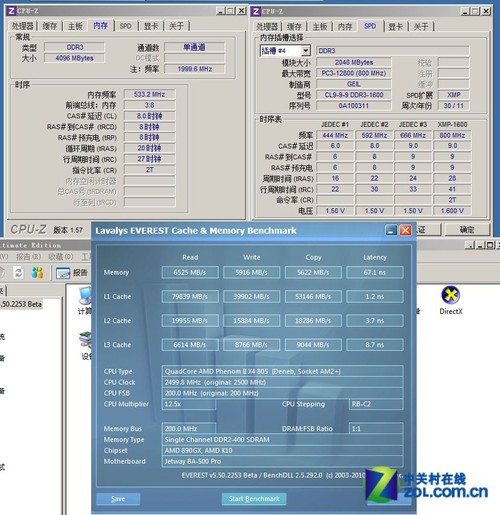Click the 确定 button in right CPU-Z window

click(x=467, y=230)
